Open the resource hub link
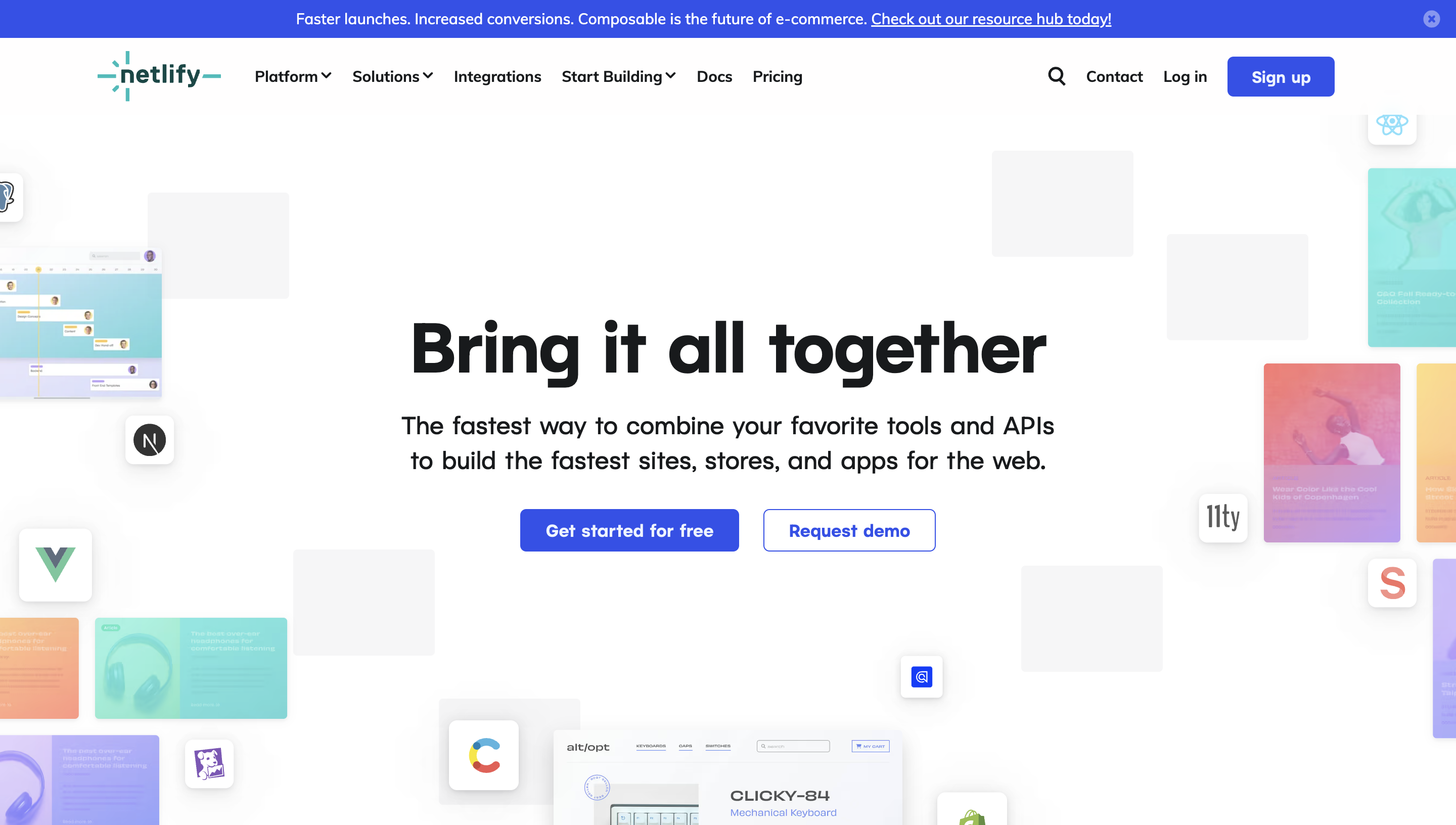Viewport: 1456px width, 825px height. pos(990,18)
